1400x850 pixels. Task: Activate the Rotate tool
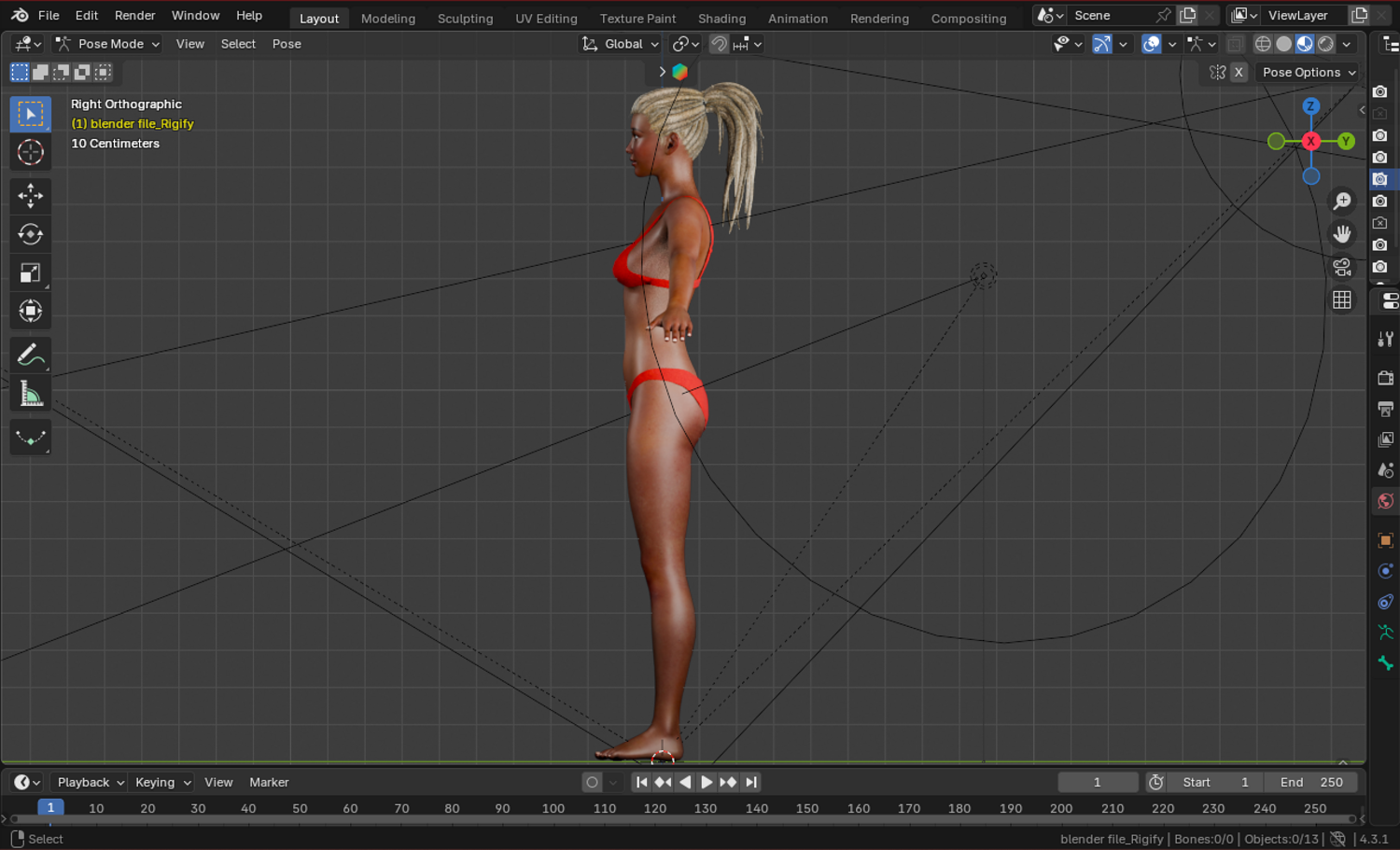tap(31, 234)
